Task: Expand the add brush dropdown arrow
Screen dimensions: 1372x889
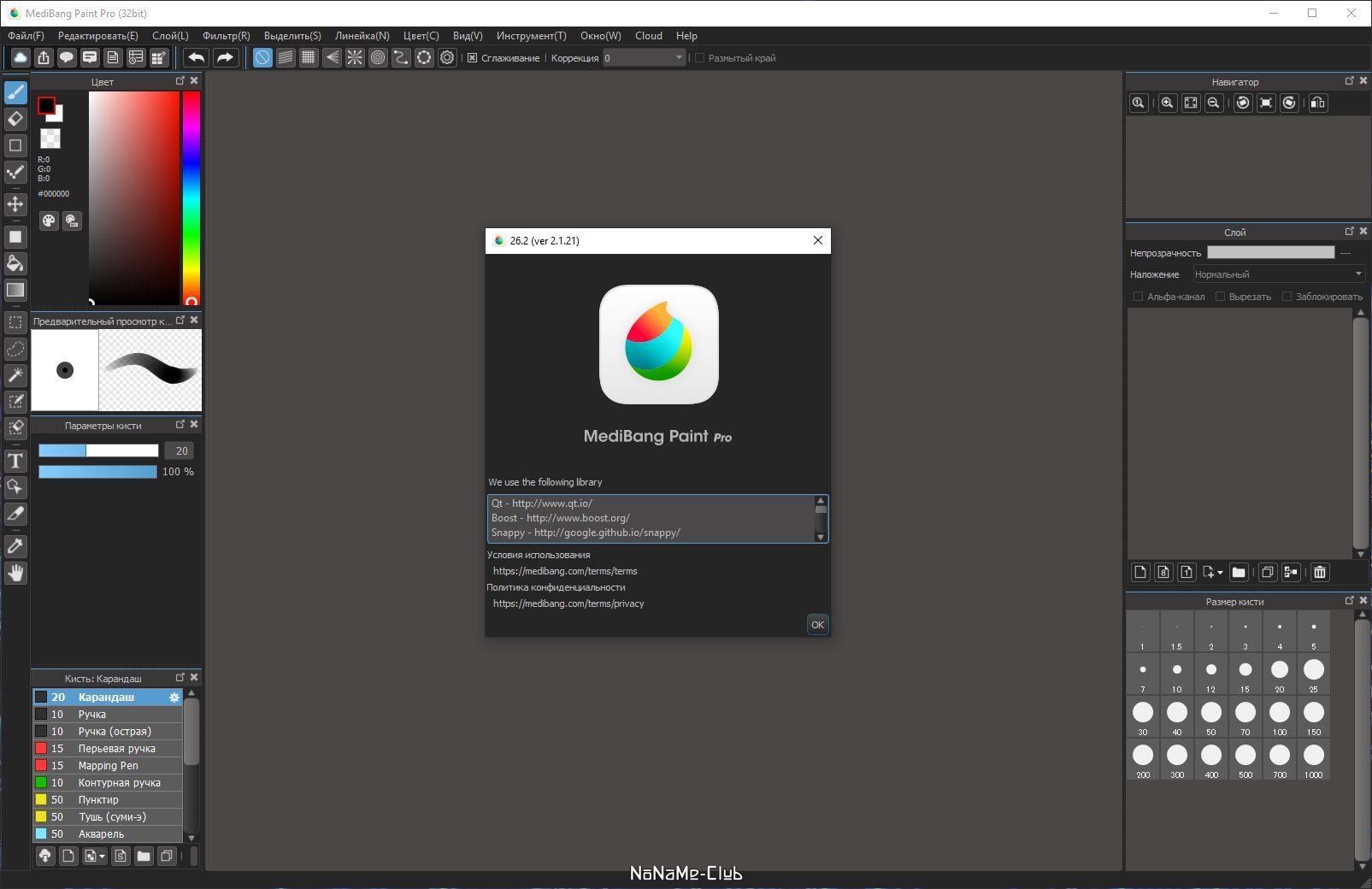Action: (102, 856)
